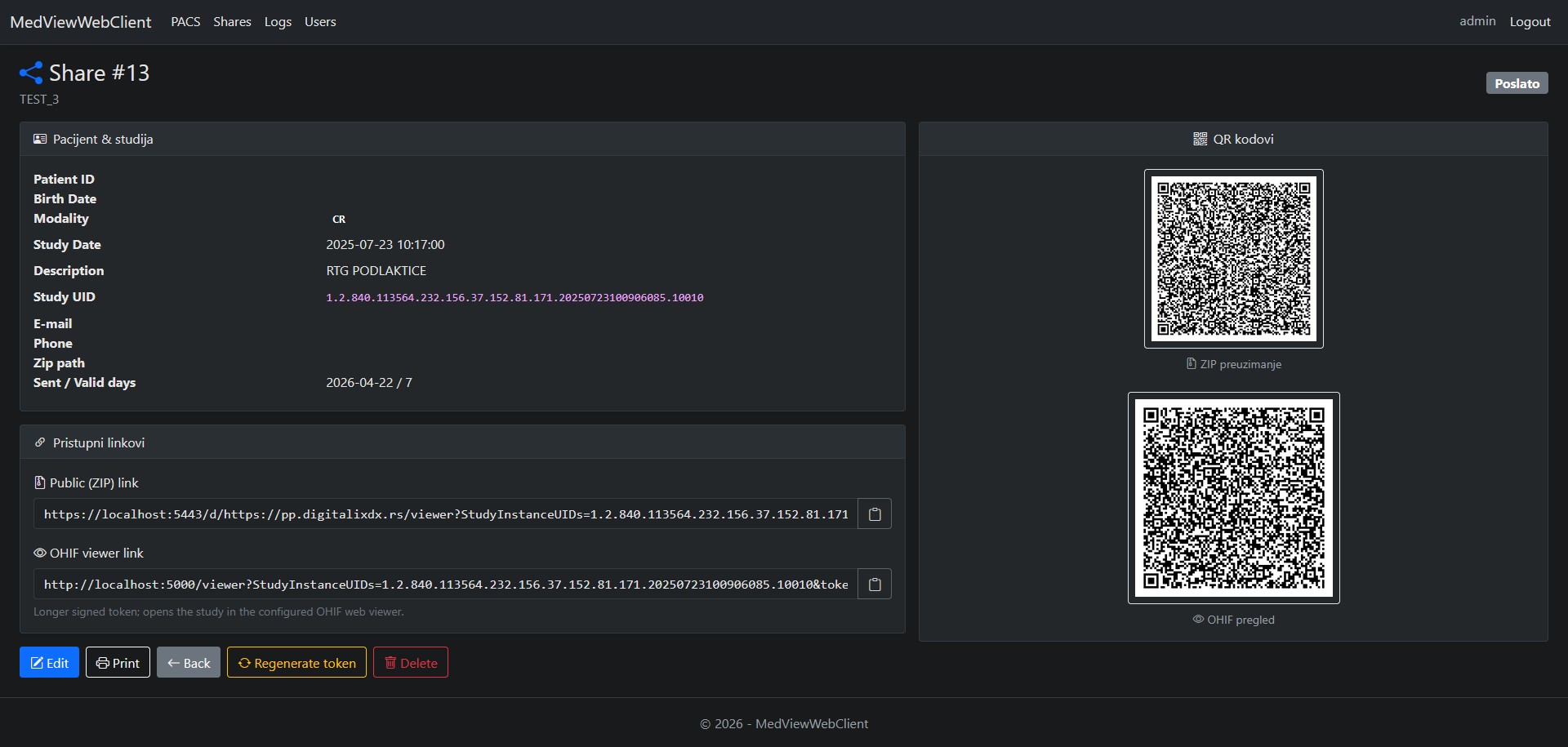Click the CR modality badge
This screenshot has width=1568, height=747.
pyautogui.click(x=339, y=219)
